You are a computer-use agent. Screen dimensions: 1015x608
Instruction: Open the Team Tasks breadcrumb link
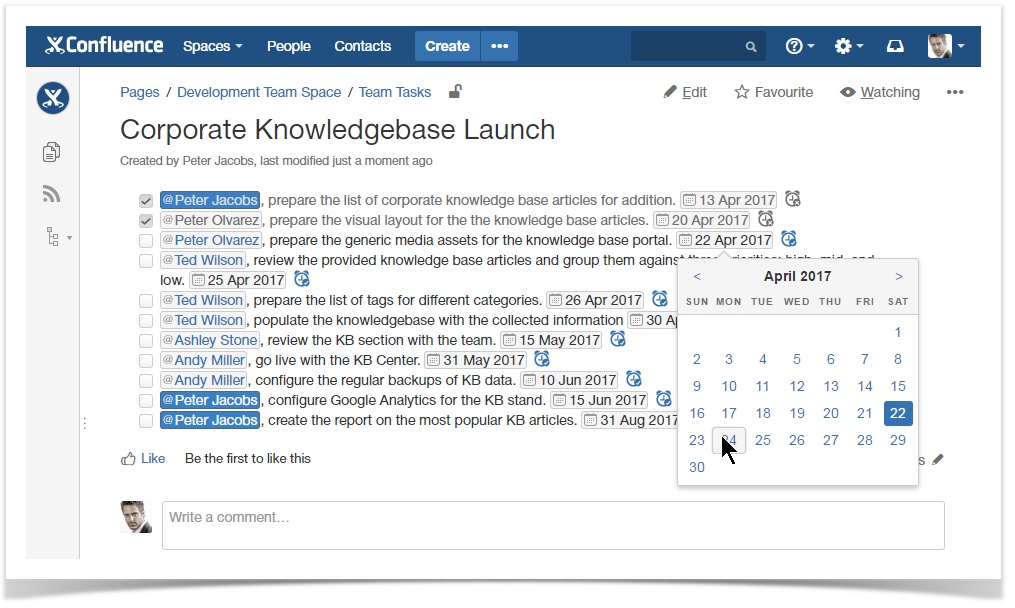394,92
